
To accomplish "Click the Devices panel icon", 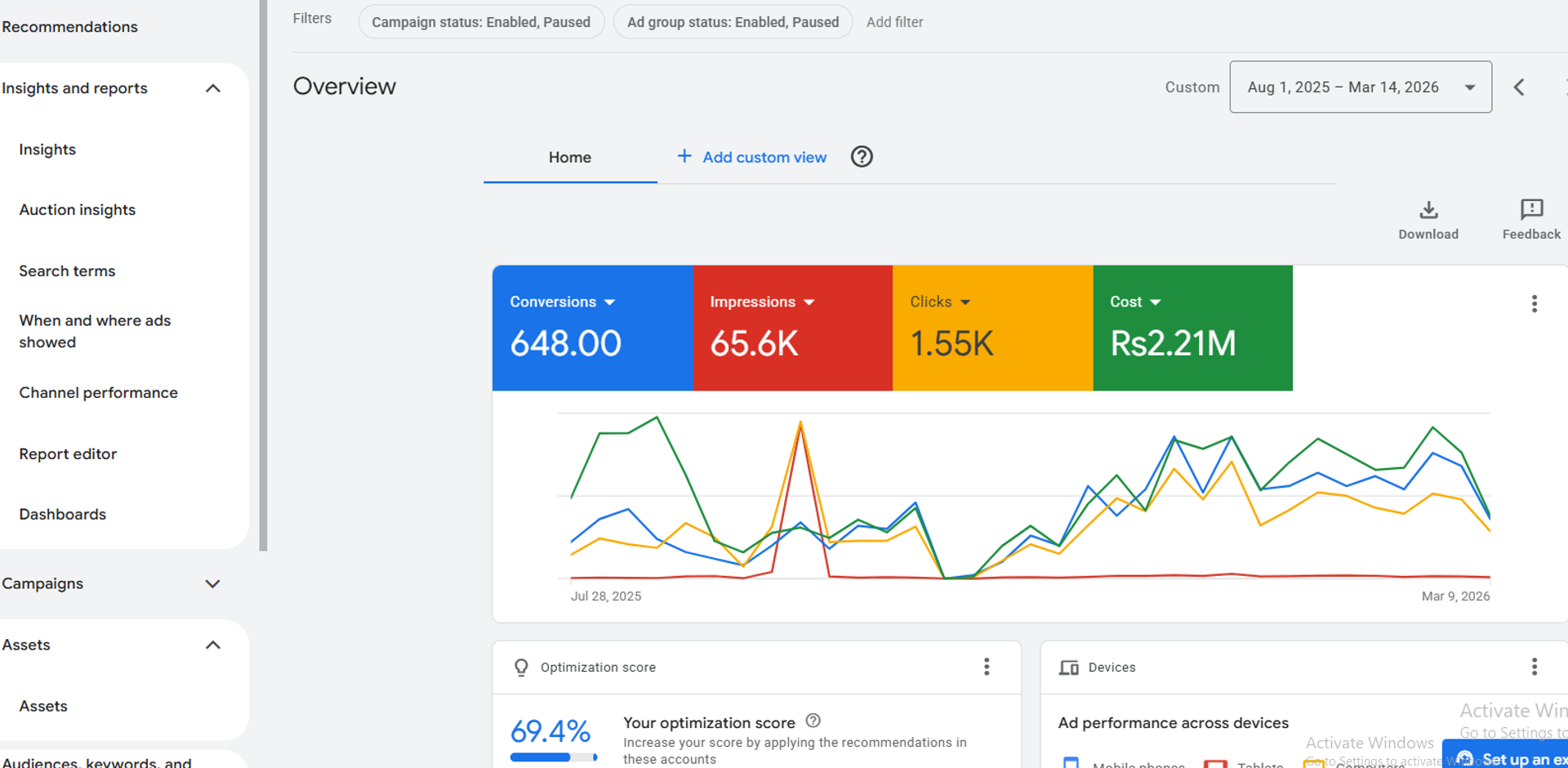I will [1069, 667].
